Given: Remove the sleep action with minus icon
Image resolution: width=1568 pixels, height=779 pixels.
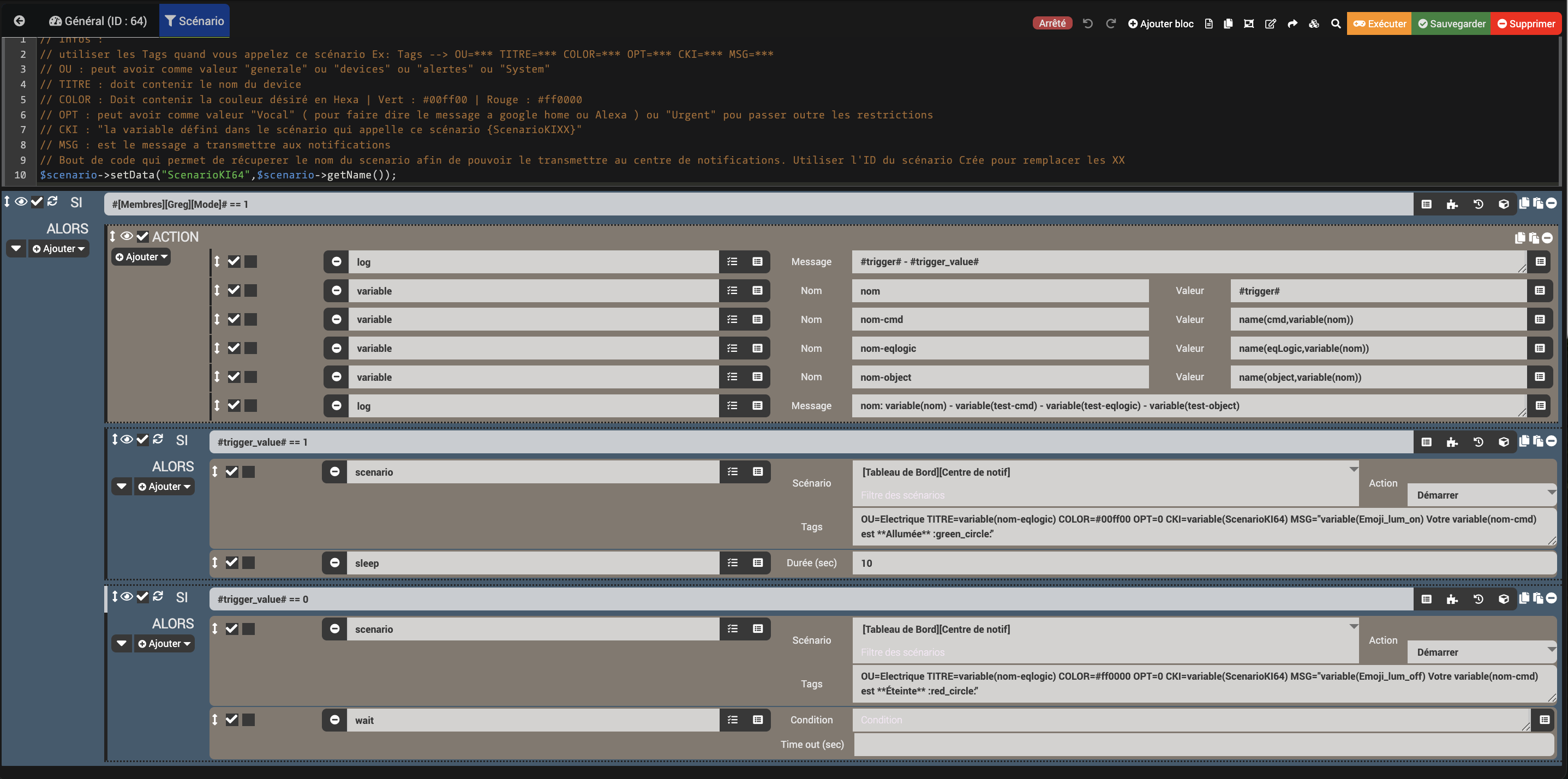Looking at the screenshot, I should 335,563.
